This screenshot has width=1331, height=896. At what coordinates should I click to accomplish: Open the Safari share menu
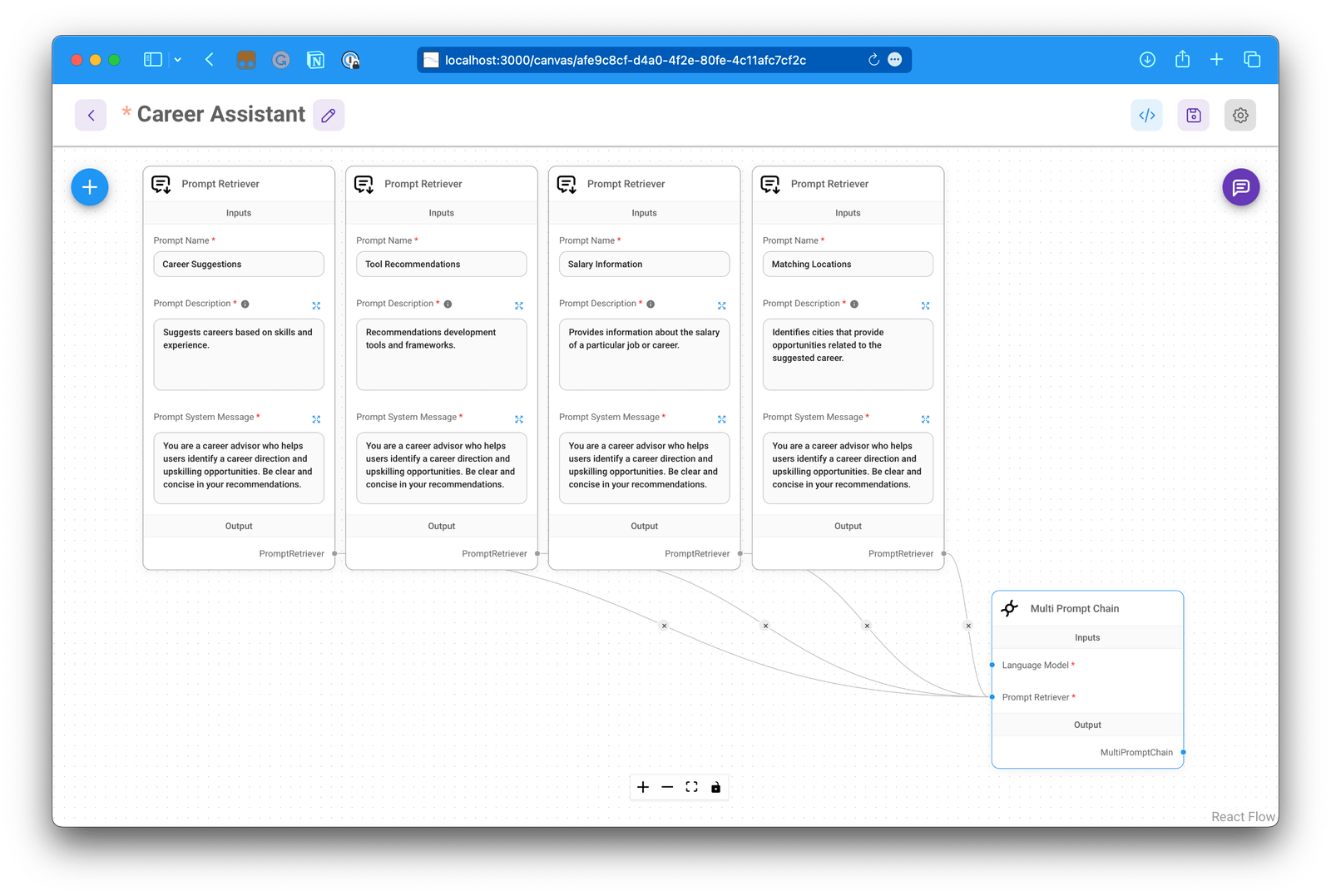(1182, 60)
